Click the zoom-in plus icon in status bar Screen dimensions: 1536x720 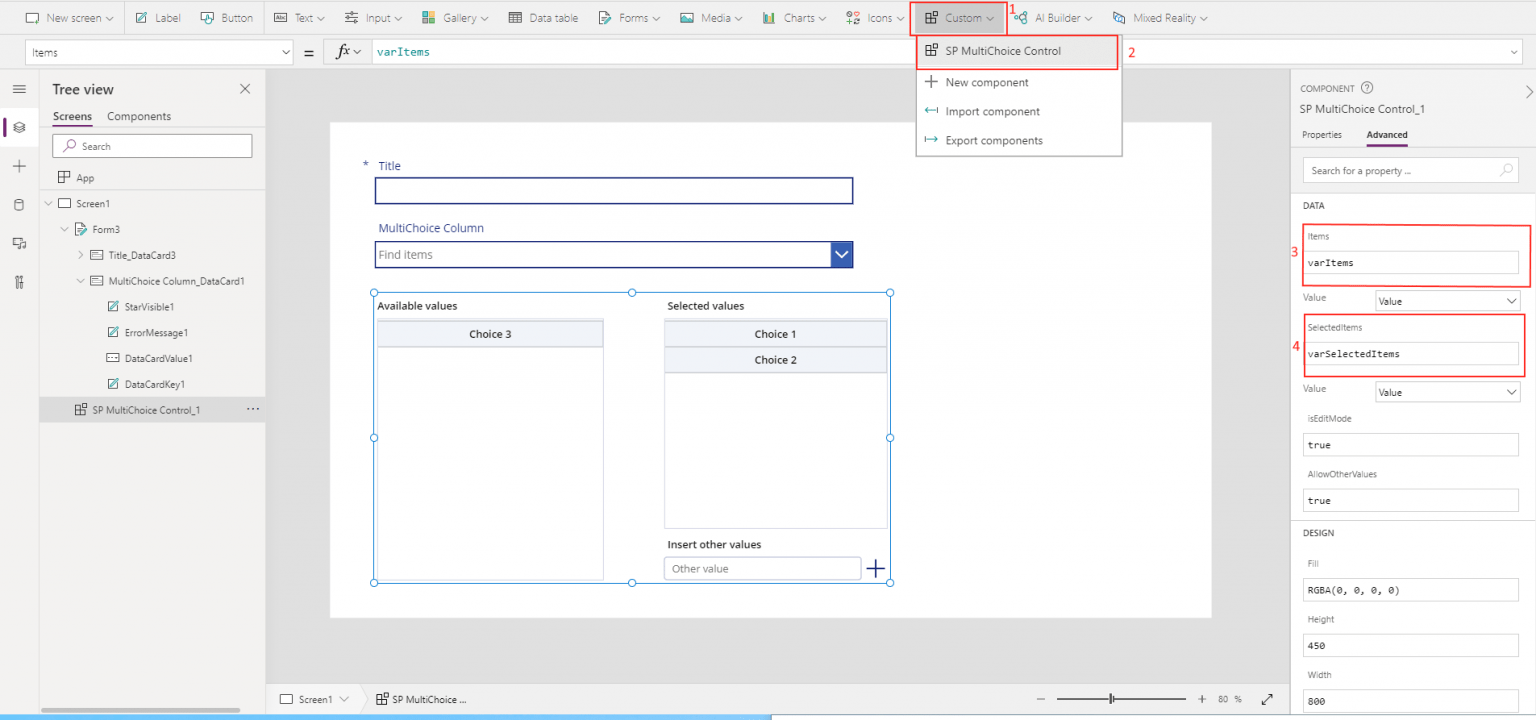coord(1201,699)
